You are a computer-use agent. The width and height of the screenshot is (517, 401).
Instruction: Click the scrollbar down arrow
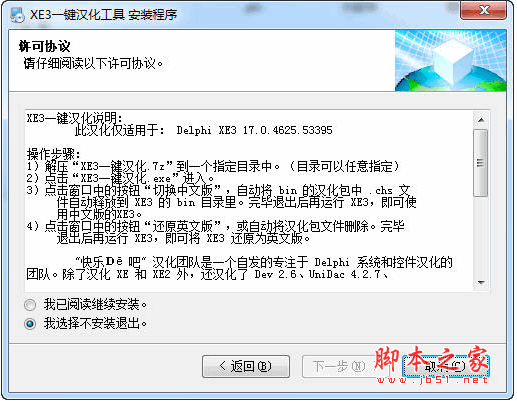tap(481, 283)
